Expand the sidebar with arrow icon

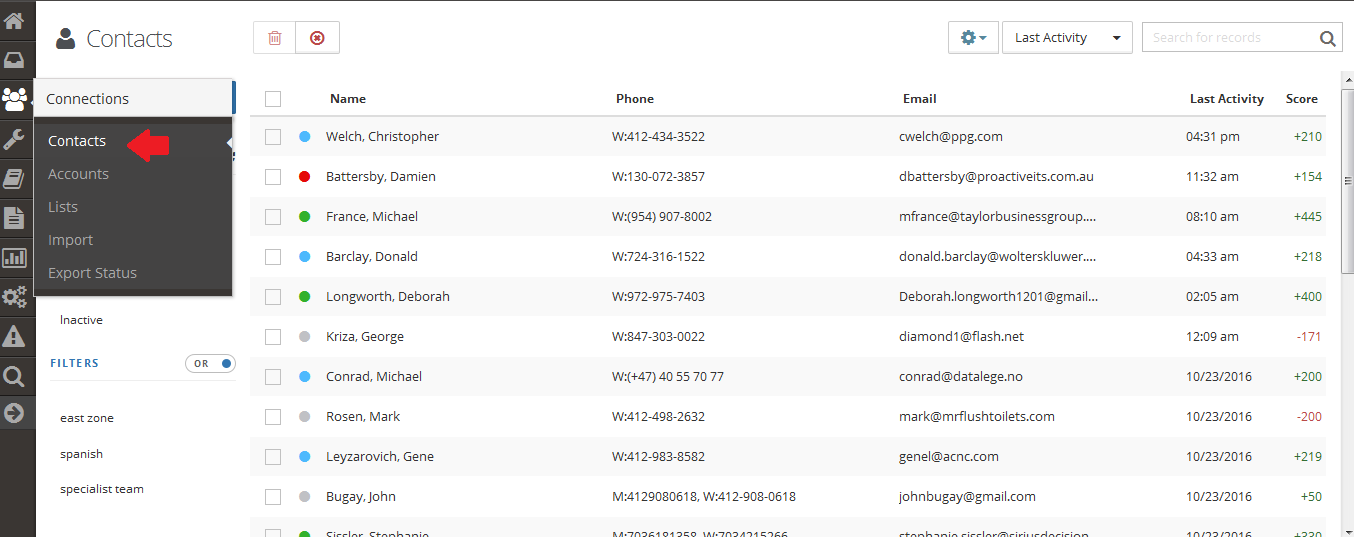pyautogui.click(x=15, y=412)
